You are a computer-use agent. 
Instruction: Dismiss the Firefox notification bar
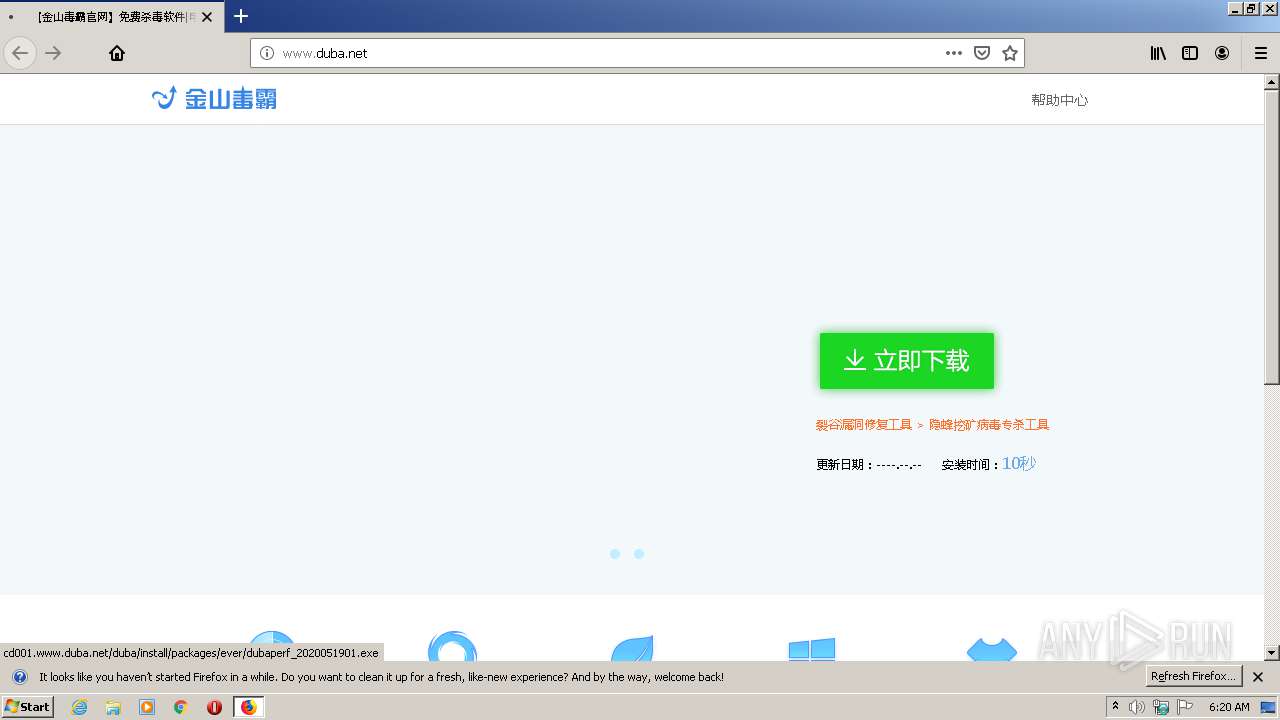[1258, 677]
